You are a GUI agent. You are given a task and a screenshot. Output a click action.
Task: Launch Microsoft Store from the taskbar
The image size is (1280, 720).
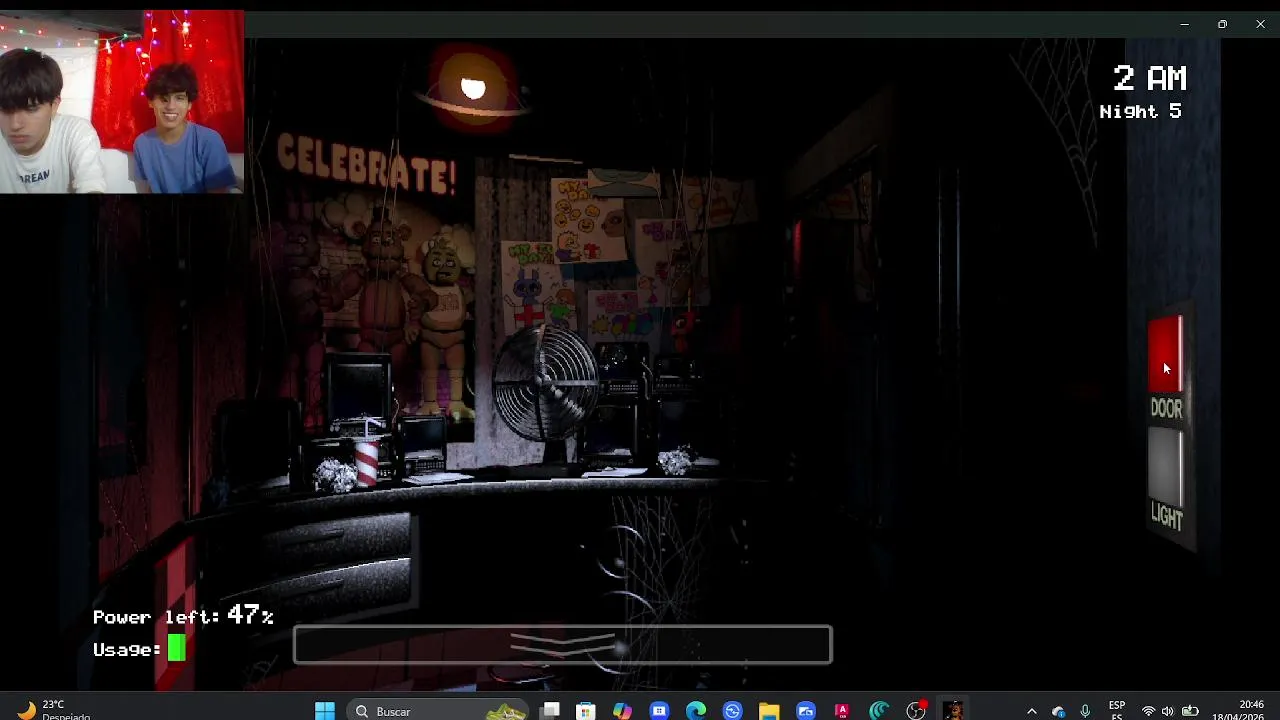[586, 711]
